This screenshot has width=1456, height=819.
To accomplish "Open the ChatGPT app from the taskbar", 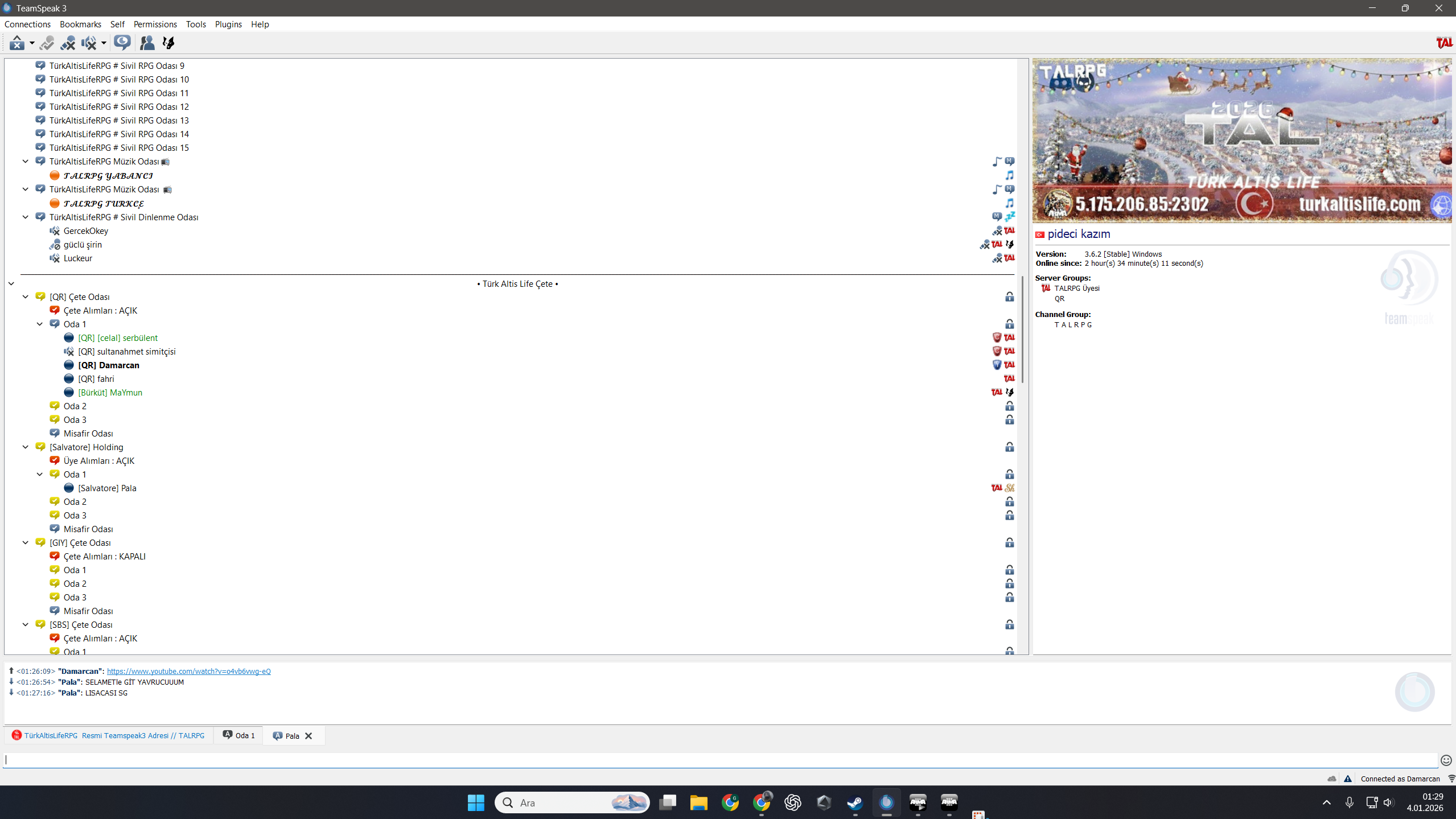I will (792, 802).
